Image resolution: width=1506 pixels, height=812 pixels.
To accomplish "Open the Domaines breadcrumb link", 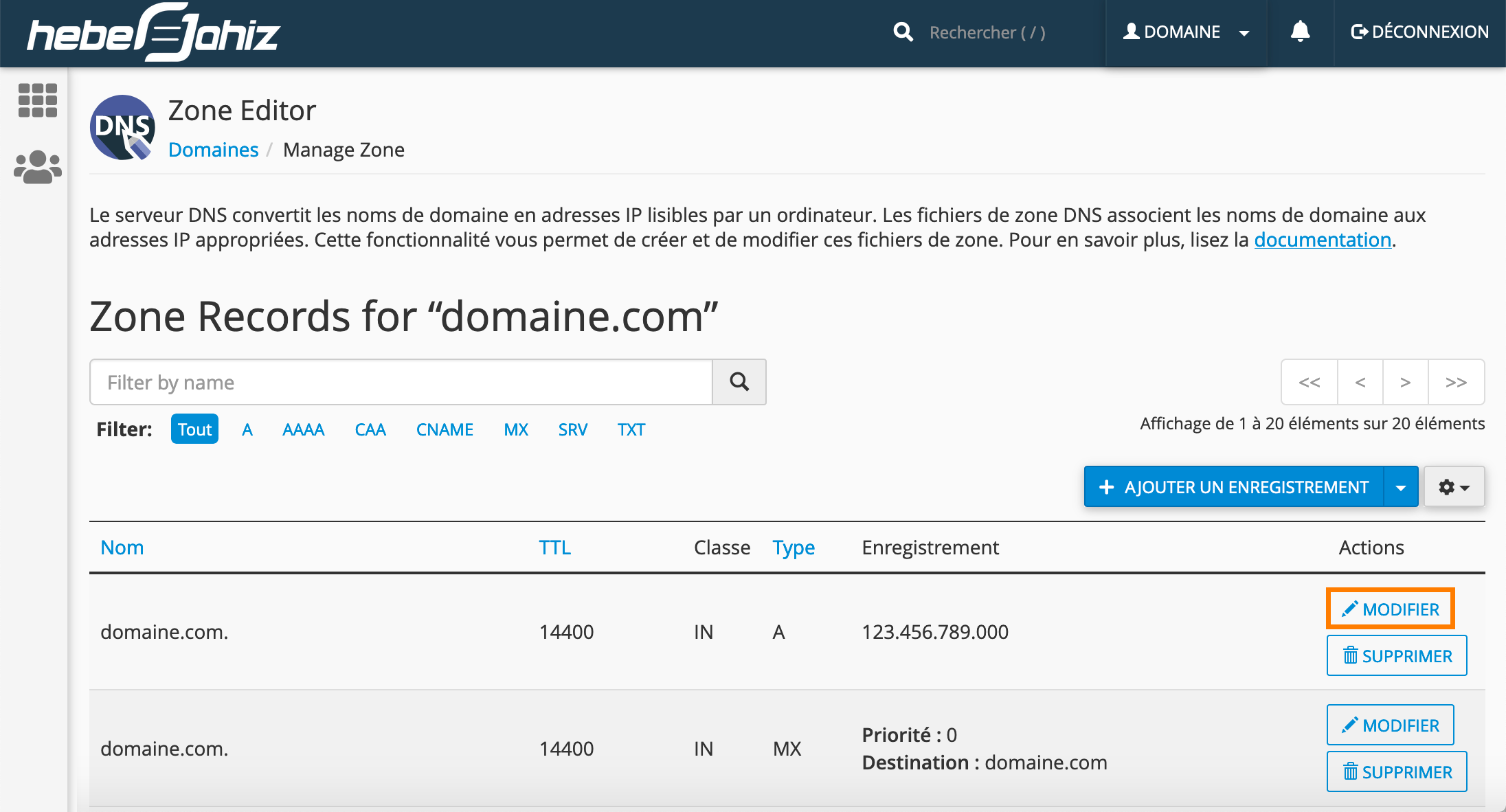I will tap(213, 150).
